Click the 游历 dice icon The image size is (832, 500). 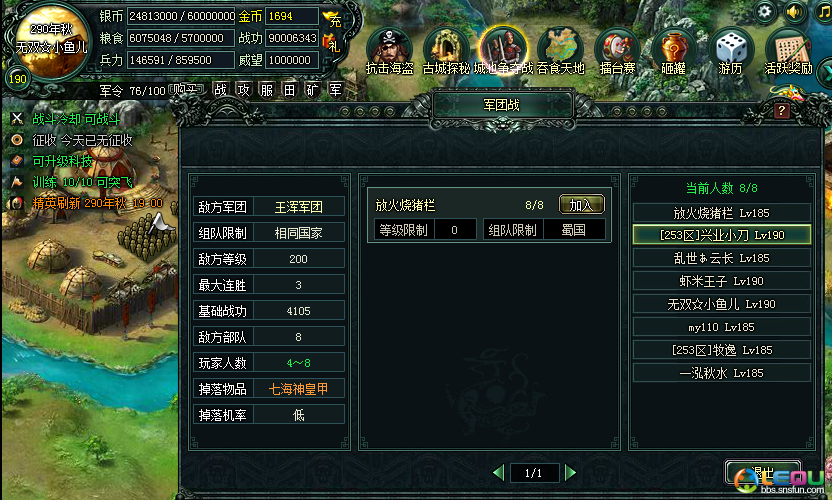tap(731, 51)
